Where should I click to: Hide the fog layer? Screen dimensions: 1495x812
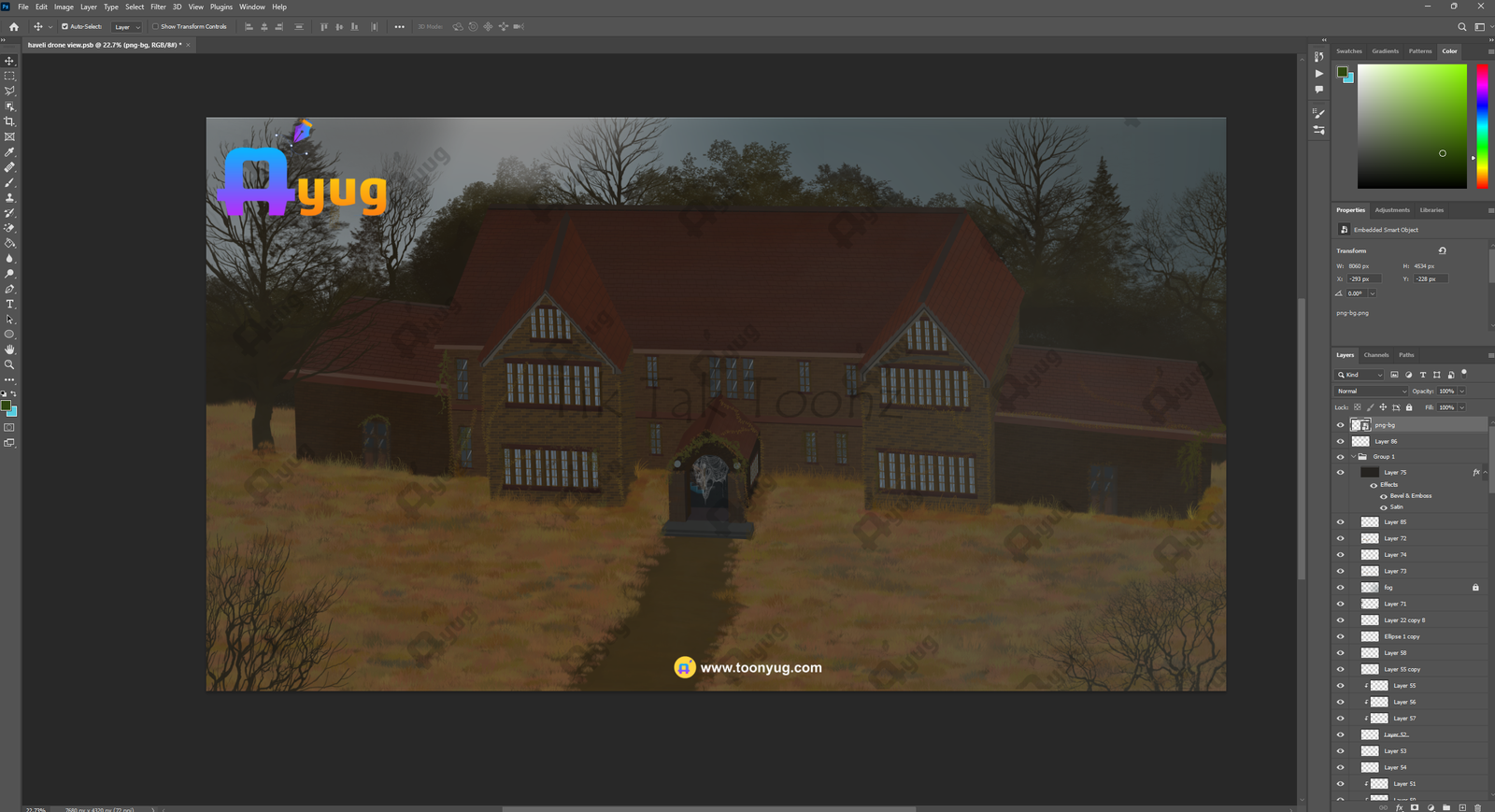click(1340, 588)
